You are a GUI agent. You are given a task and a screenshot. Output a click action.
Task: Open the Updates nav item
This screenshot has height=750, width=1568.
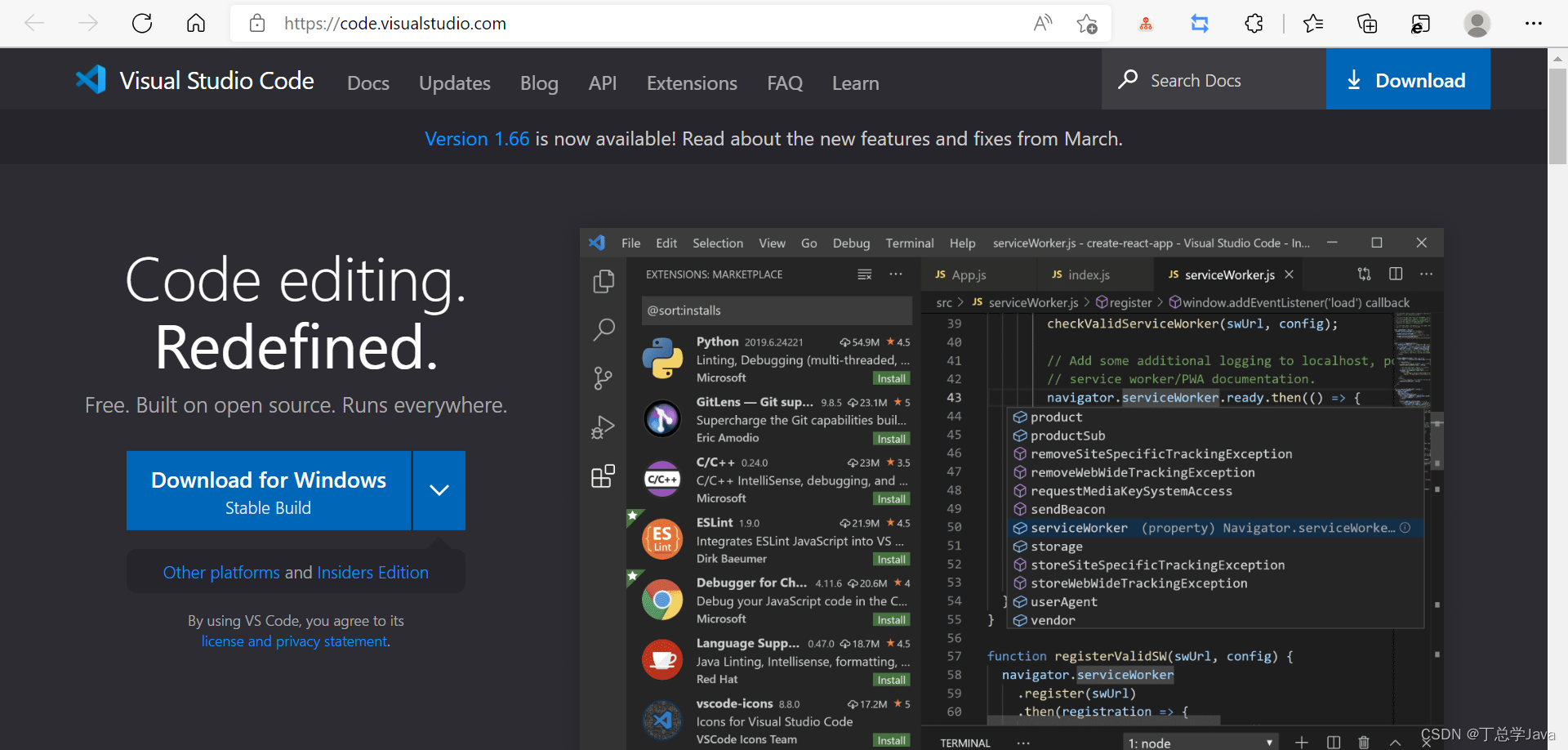click(x=455, y=83)
